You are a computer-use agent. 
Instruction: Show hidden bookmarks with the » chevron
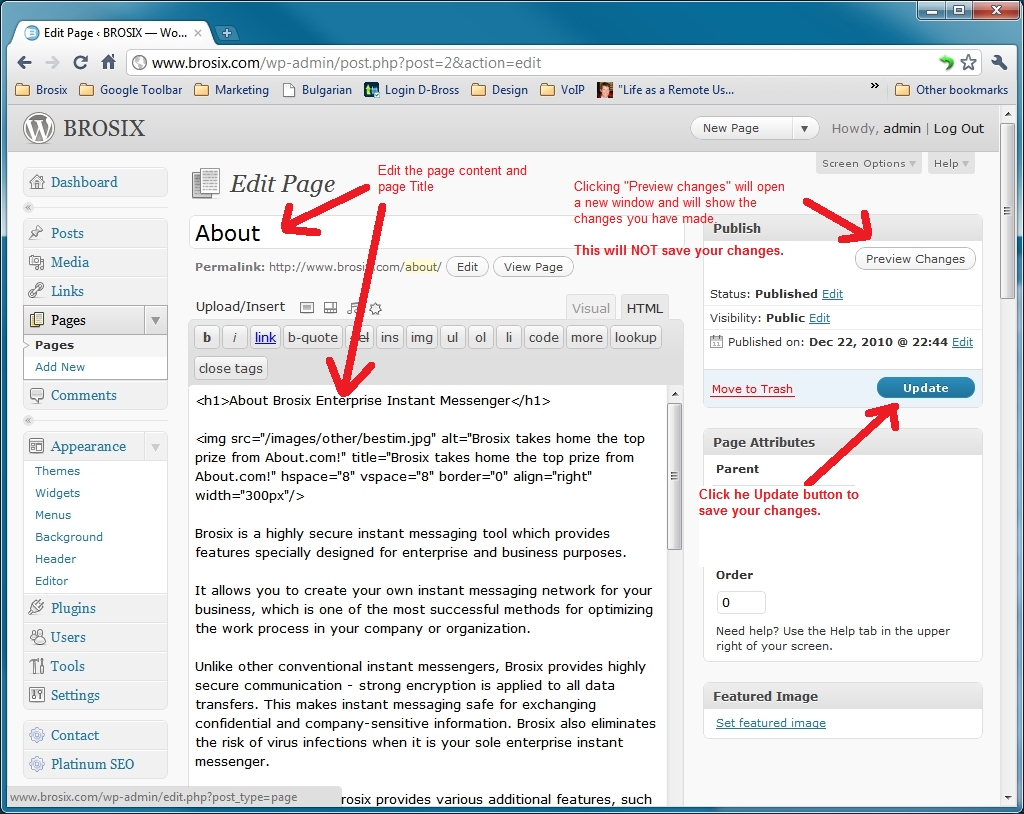pyautogui.click(x=874, y=86)
